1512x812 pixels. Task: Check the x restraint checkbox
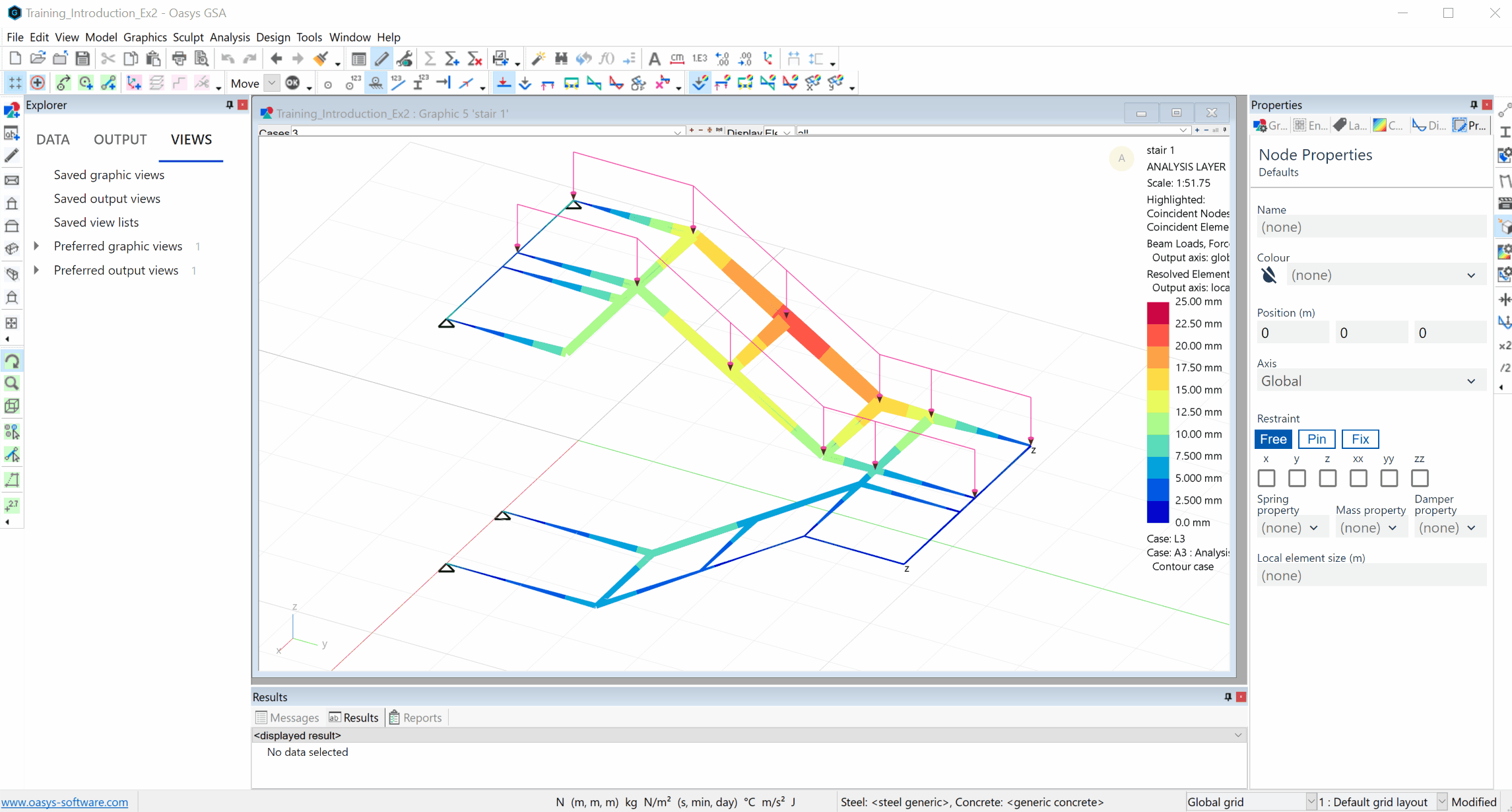click(1266, 478)
